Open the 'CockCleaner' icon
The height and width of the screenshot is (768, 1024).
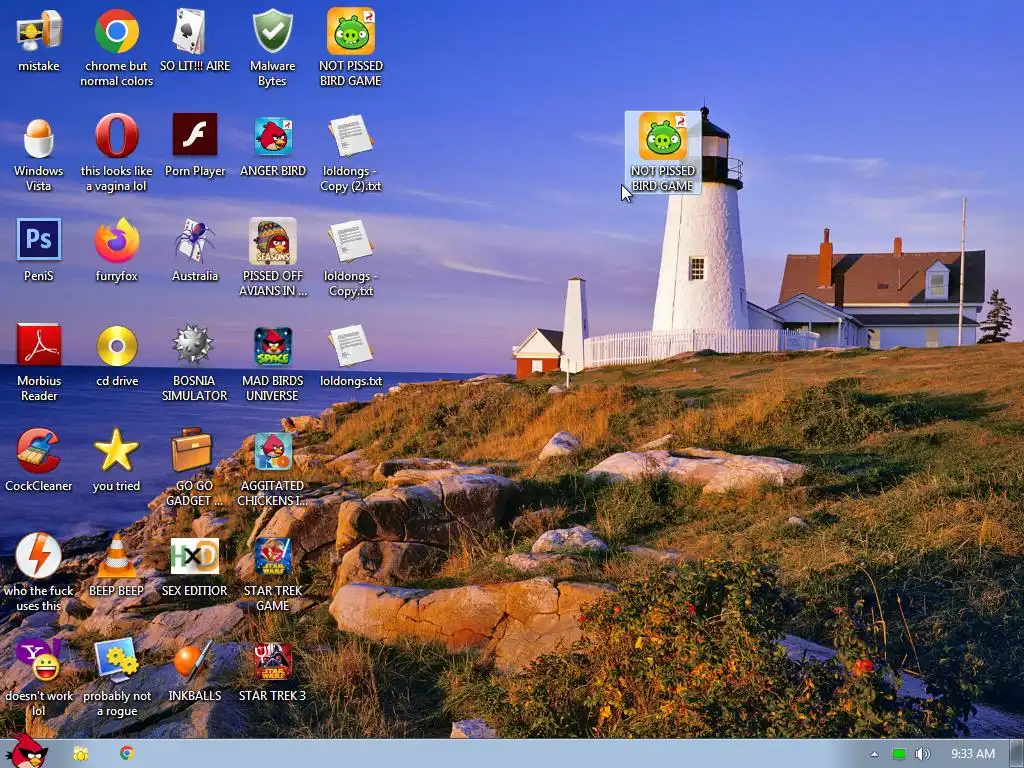click(x=39, y=451)
